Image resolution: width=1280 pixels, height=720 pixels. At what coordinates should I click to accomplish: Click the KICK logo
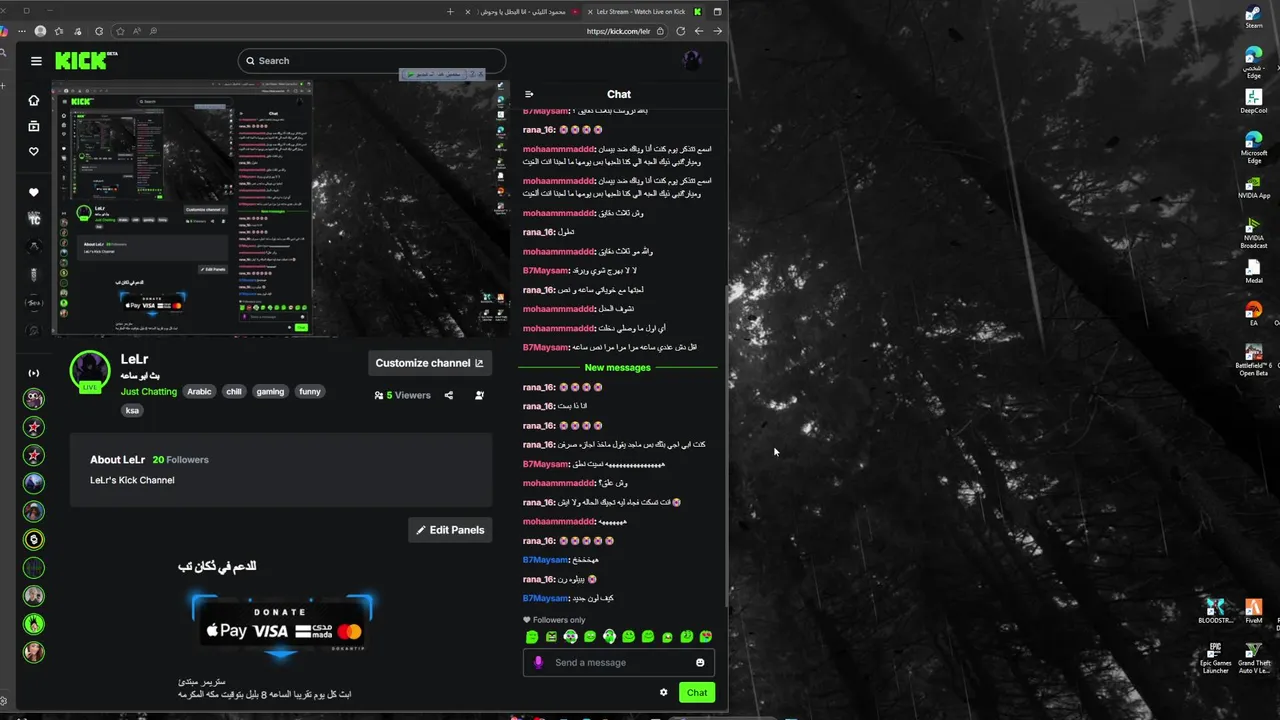(84, 61)
